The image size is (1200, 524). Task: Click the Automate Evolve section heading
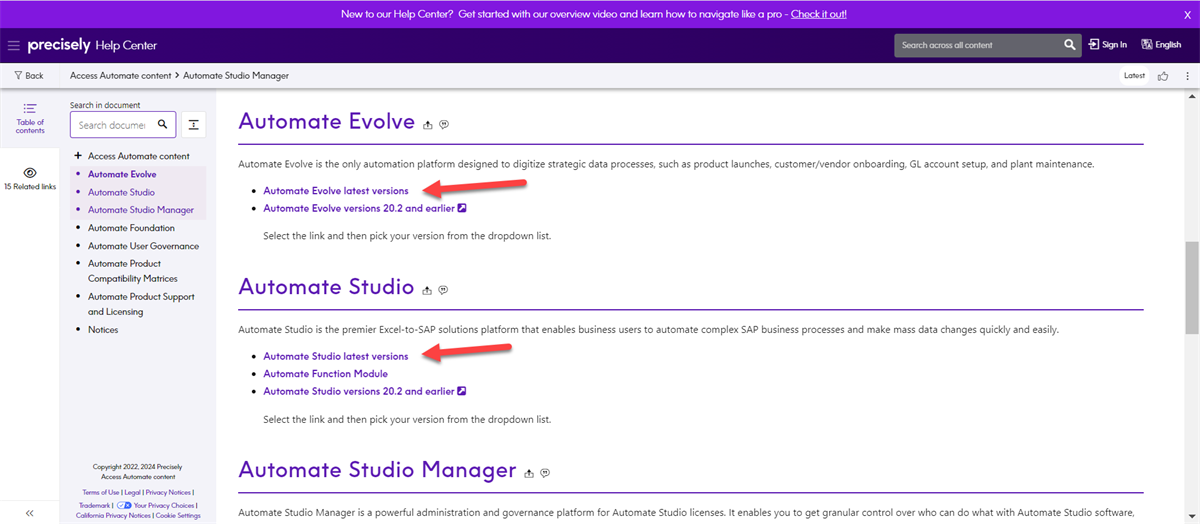pyautogui.click(x=326, y=122)
